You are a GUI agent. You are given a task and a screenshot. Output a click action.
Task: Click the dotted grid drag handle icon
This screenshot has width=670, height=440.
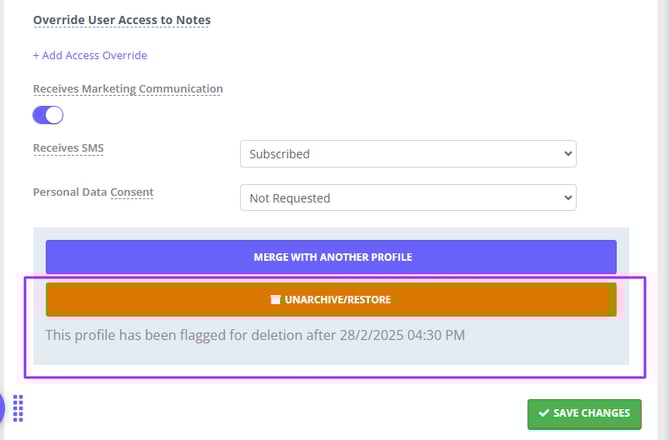(18, 409)
